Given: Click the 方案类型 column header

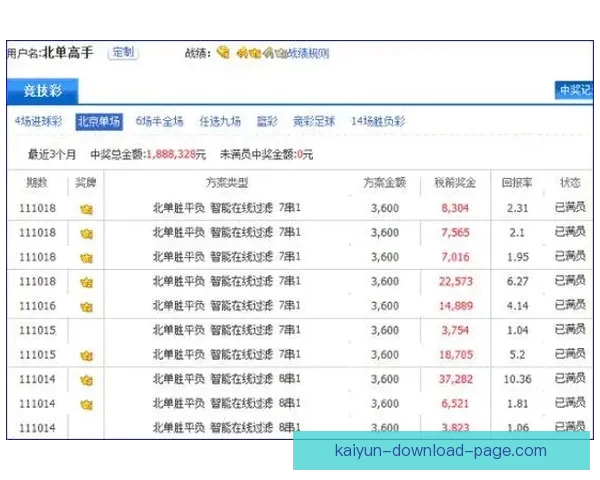Looking at the screenshot, I should click(x=227, y=183).
